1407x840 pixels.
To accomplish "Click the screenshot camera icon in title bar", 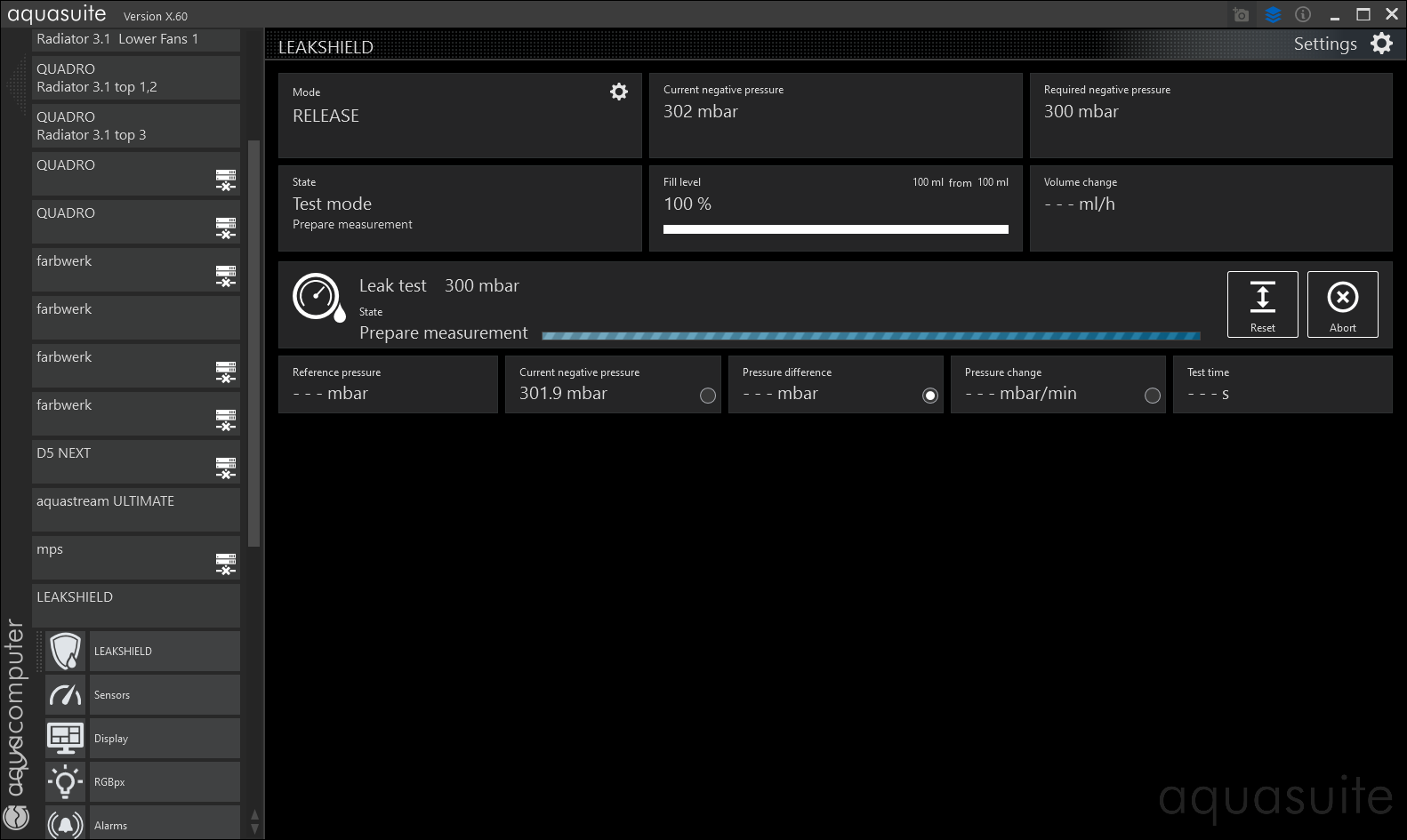I will pos(1242,15).
